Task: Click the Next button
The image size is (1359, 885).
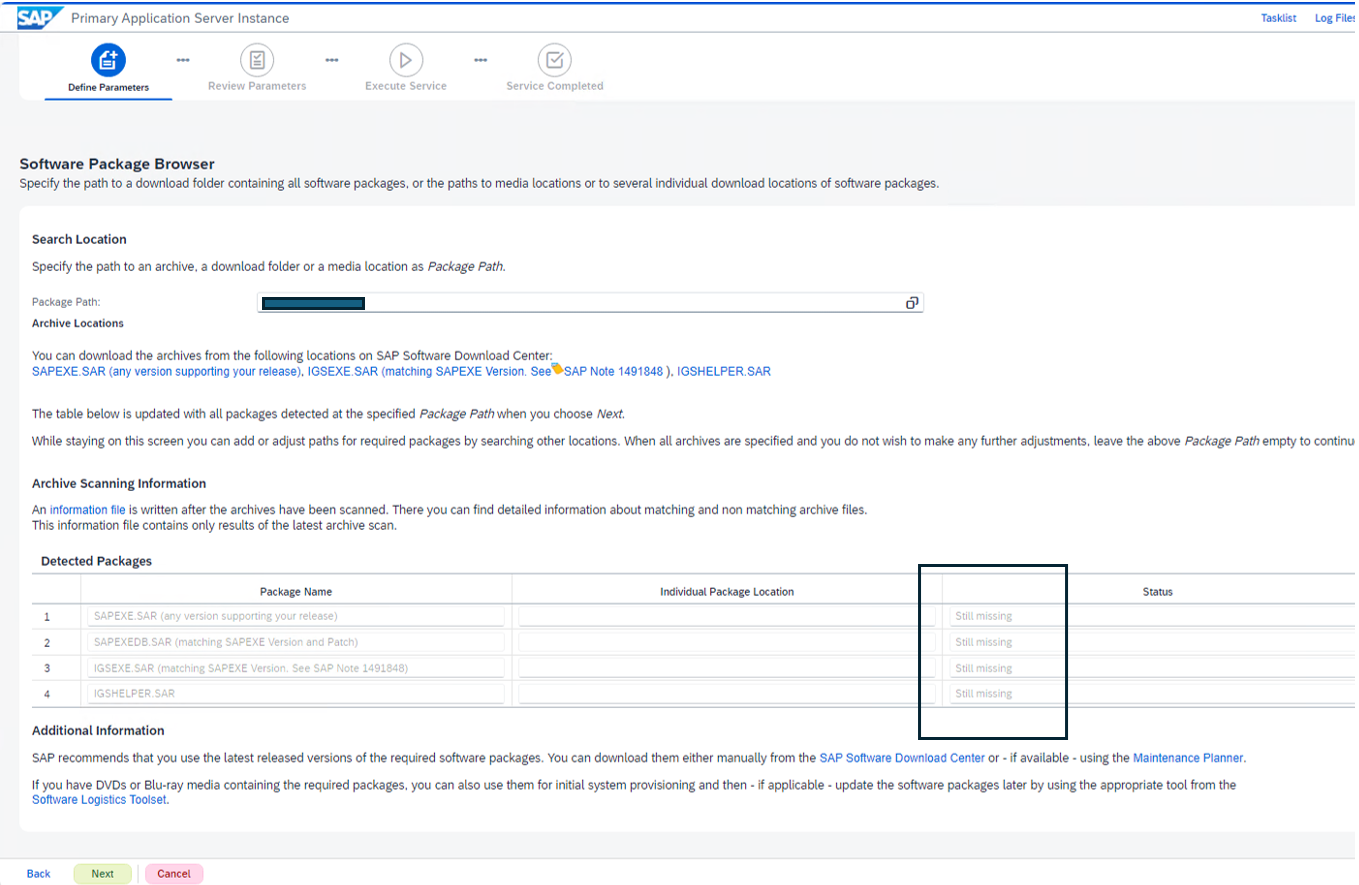Action: click(103, 874)
